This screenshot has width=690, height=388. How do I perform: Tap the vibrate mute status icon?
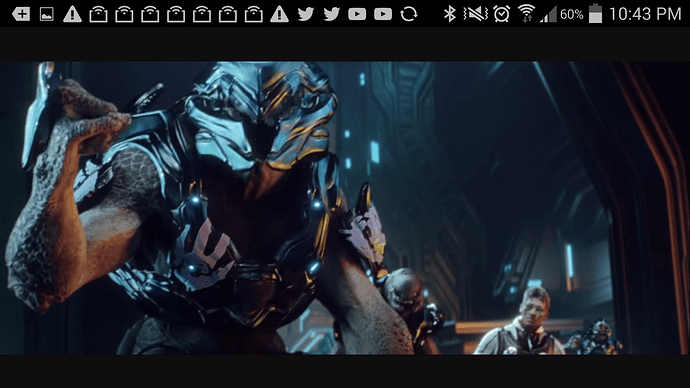click(476, 14)
